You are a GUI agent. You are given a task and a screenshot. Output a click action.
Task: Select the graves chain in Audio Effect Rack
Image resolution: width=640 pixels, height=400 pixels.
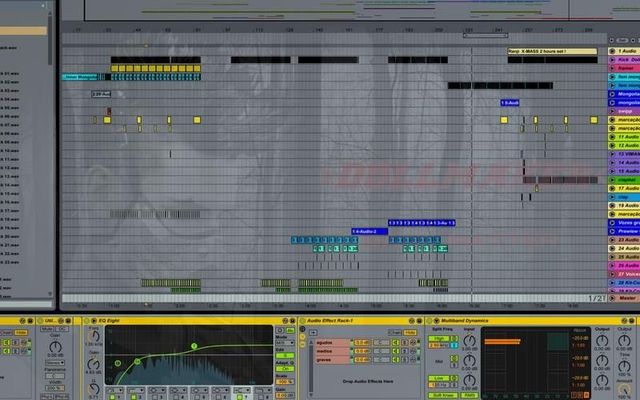(x=332, y=360)
